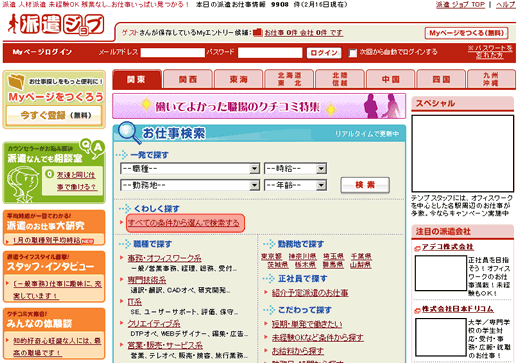520x363 pixels.
Task: Open the 年齢 dropdown
Action: tap(295, 185)
